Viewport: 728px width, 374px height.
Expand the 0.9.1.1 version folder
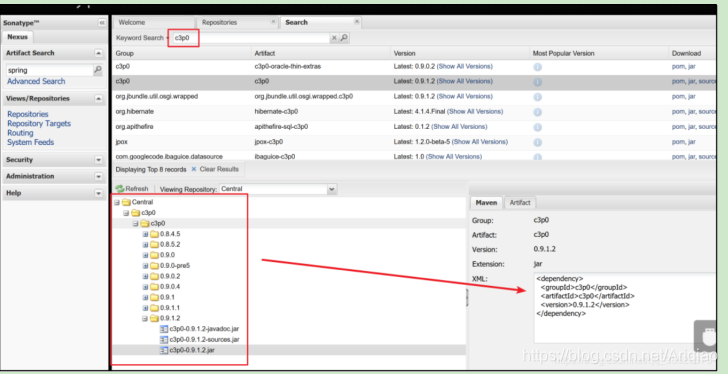(x=145, y=309)
